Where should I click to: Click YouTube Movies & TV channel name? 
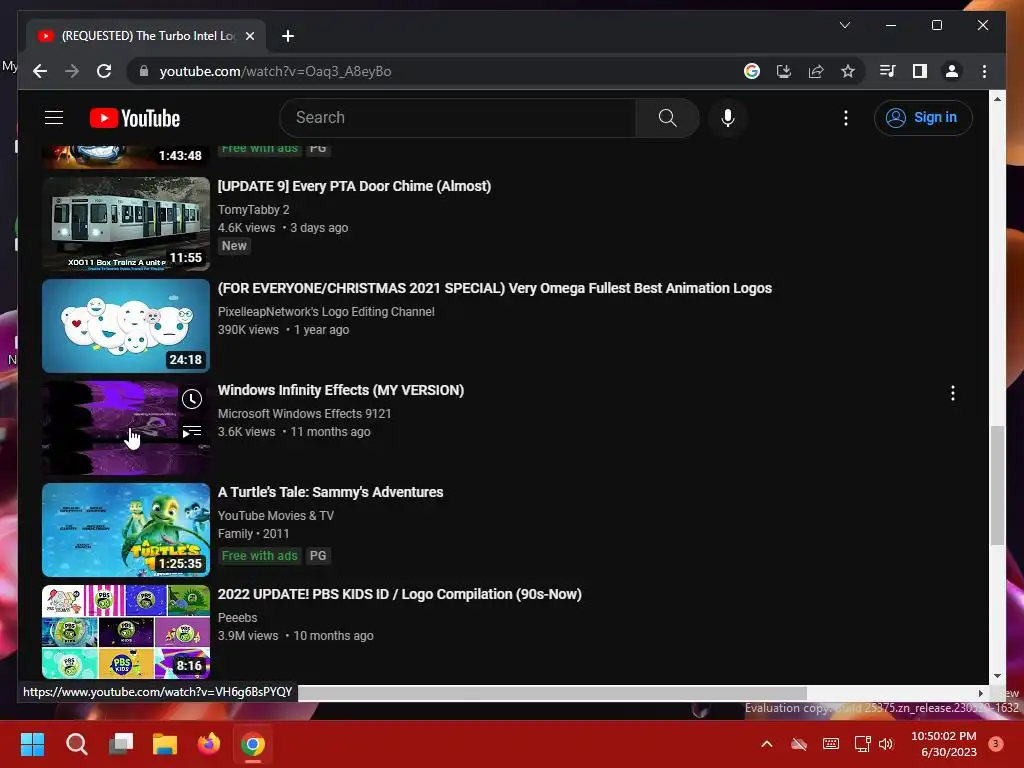(x=276, y=515)
